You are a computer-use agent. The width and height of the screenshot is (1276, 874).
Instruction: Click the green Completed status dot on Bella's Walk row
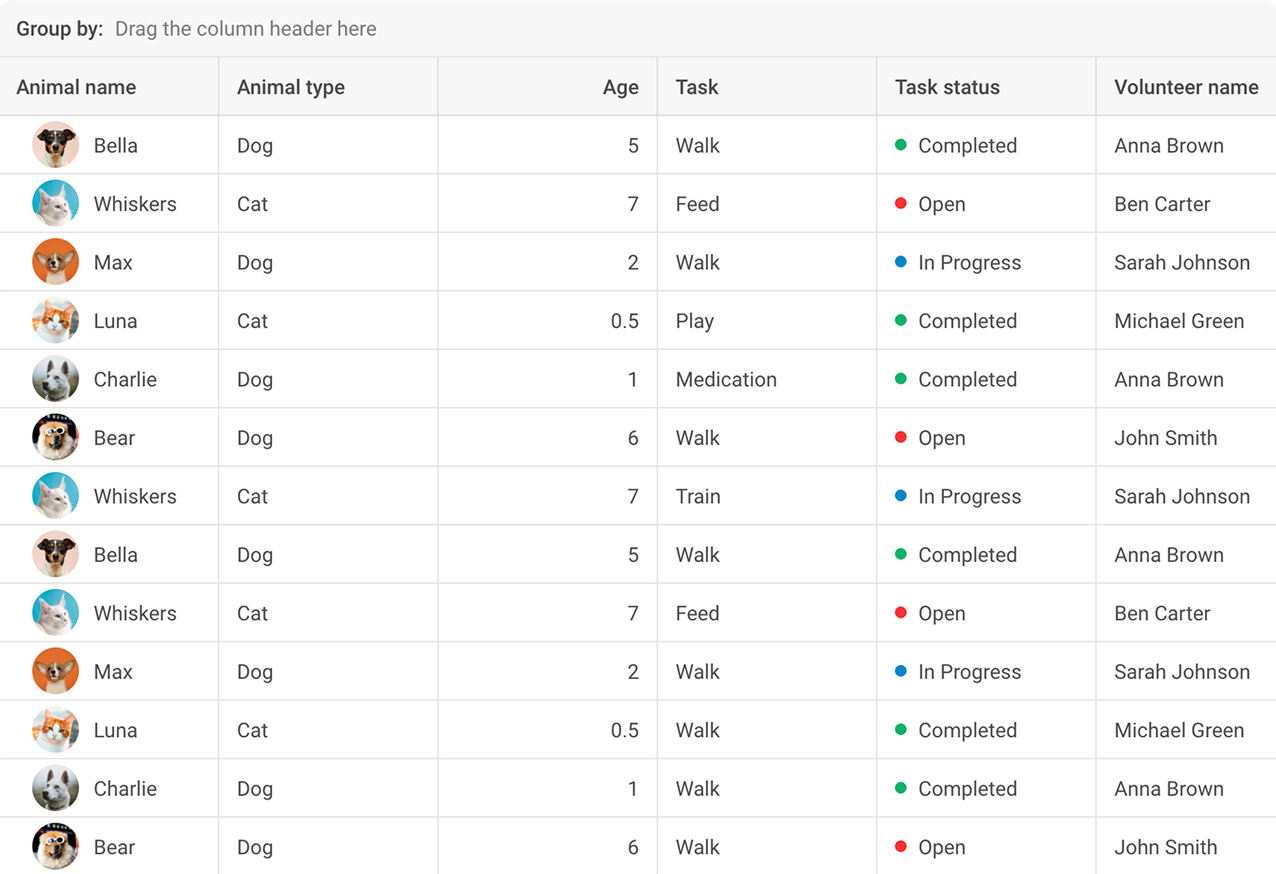pyautogui.click(x=902, y=145)
